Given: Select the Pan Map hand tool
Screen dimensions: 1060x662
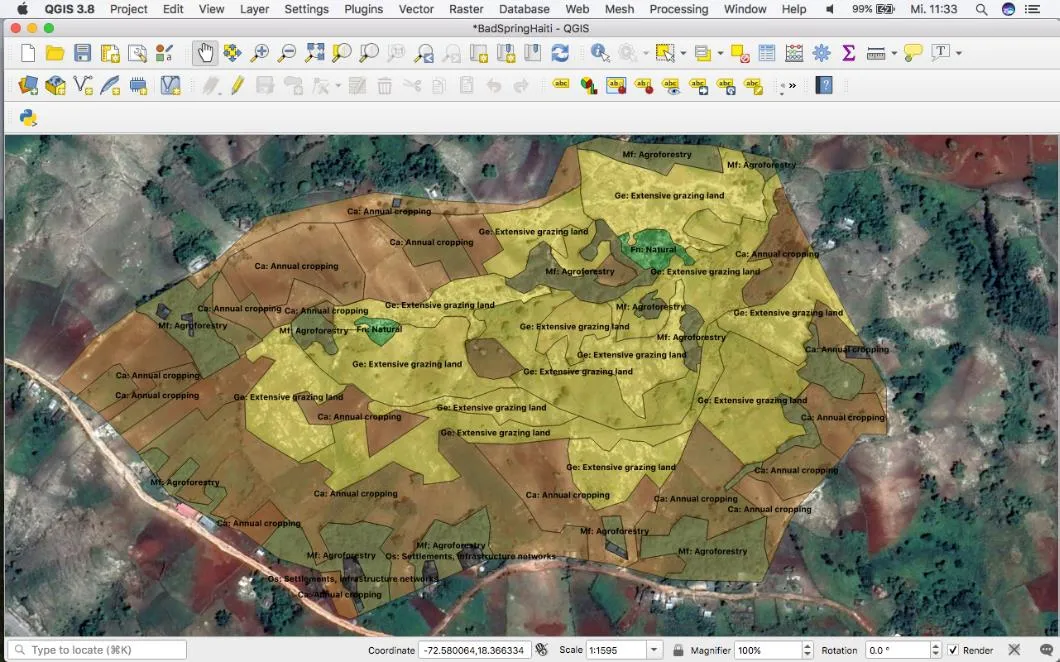Looking at the screenshot, I should 205,53.
